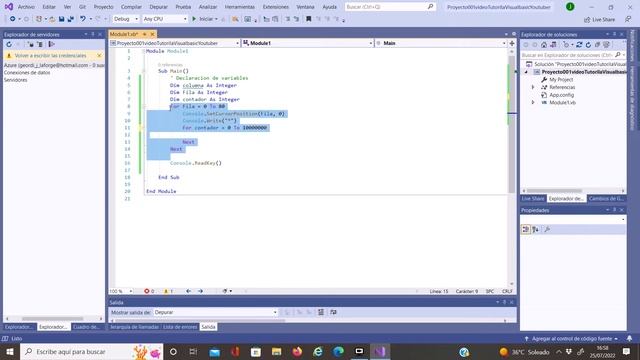Click Agregar al control de código fuente
640x360 pixels.
[x=572, y=338]
